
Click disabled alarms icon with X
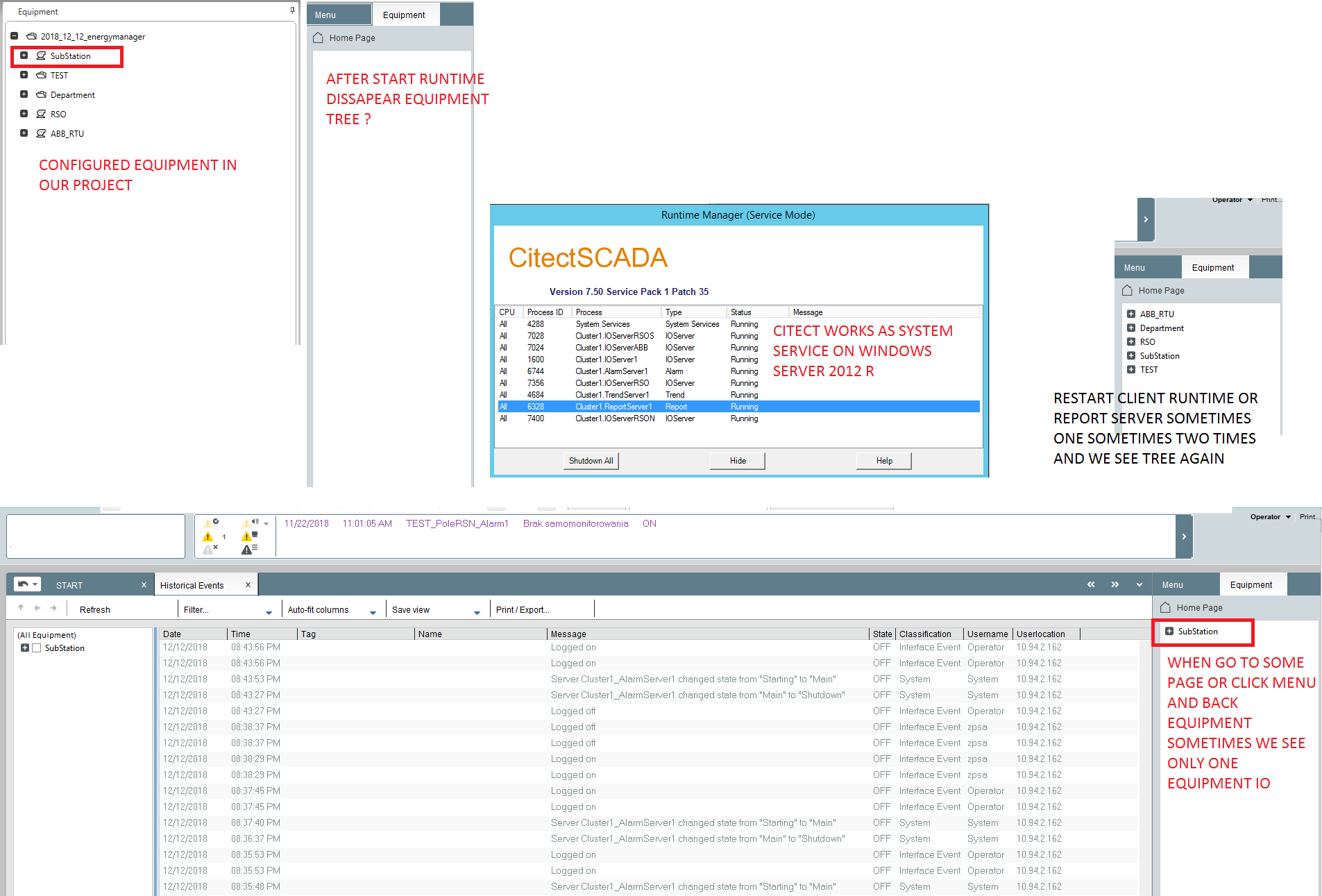(210, 549)
